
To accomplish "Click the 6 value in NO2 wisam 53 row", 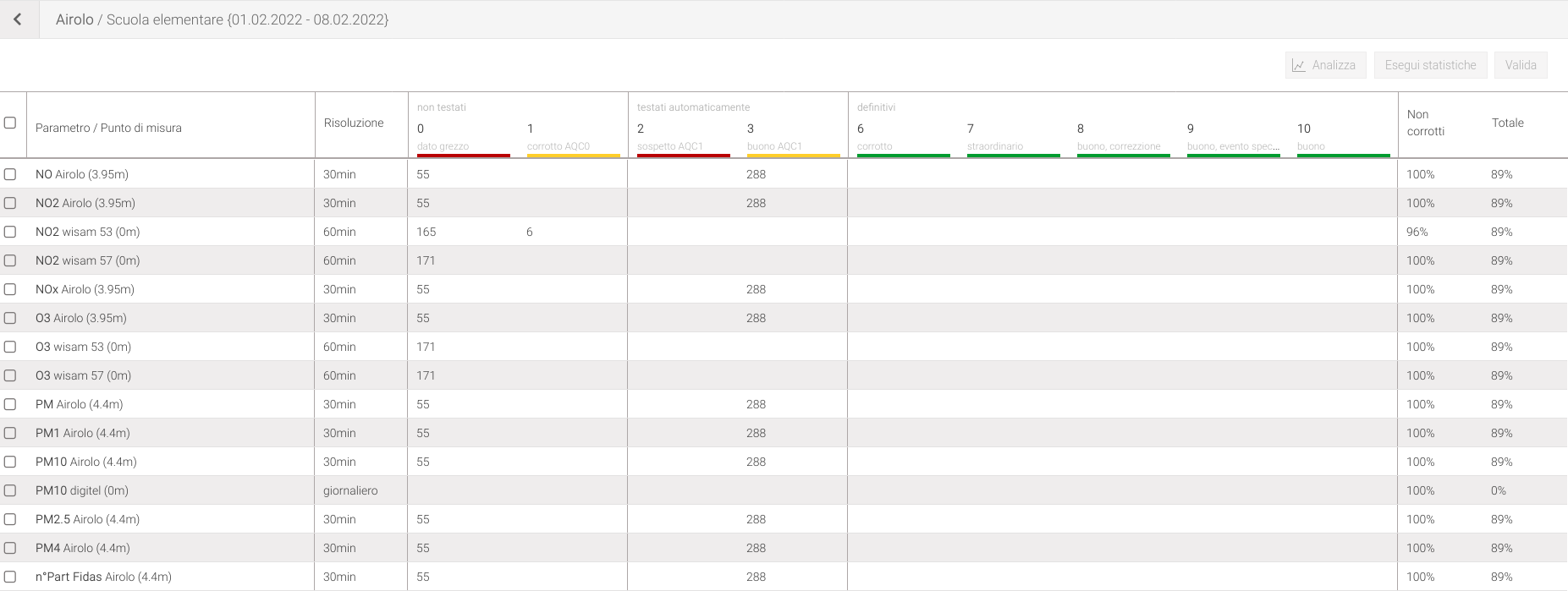I will click(x=530, y=232).
